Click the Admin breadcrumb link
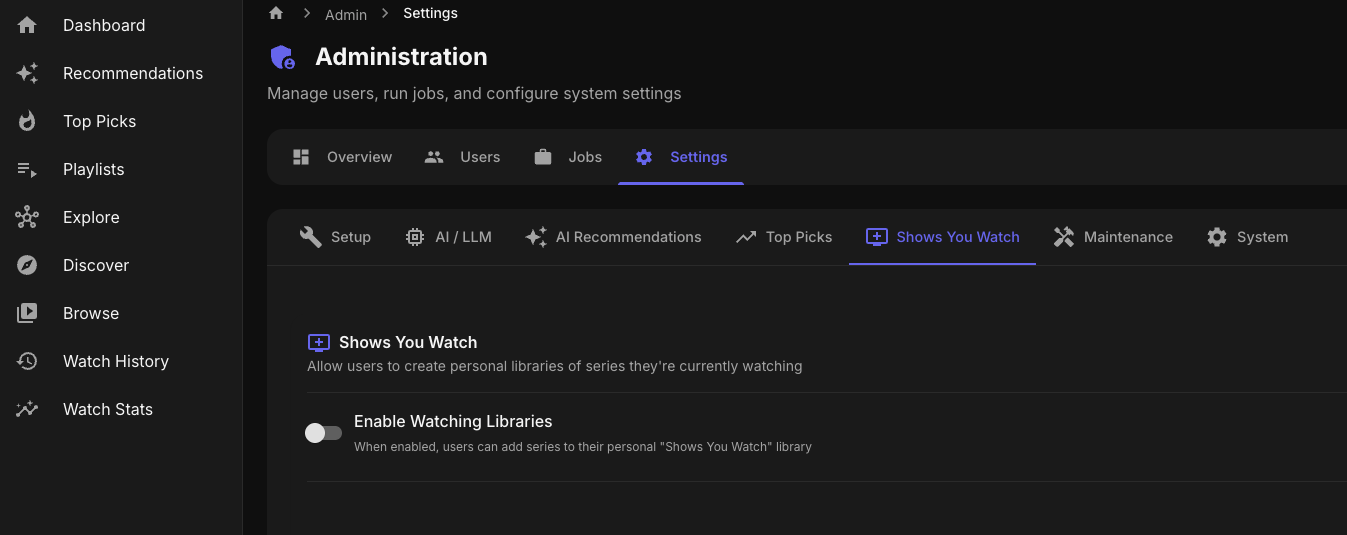Image resolution: width=1347 pixels, height=535 pixels. click(x=346, y=14)
